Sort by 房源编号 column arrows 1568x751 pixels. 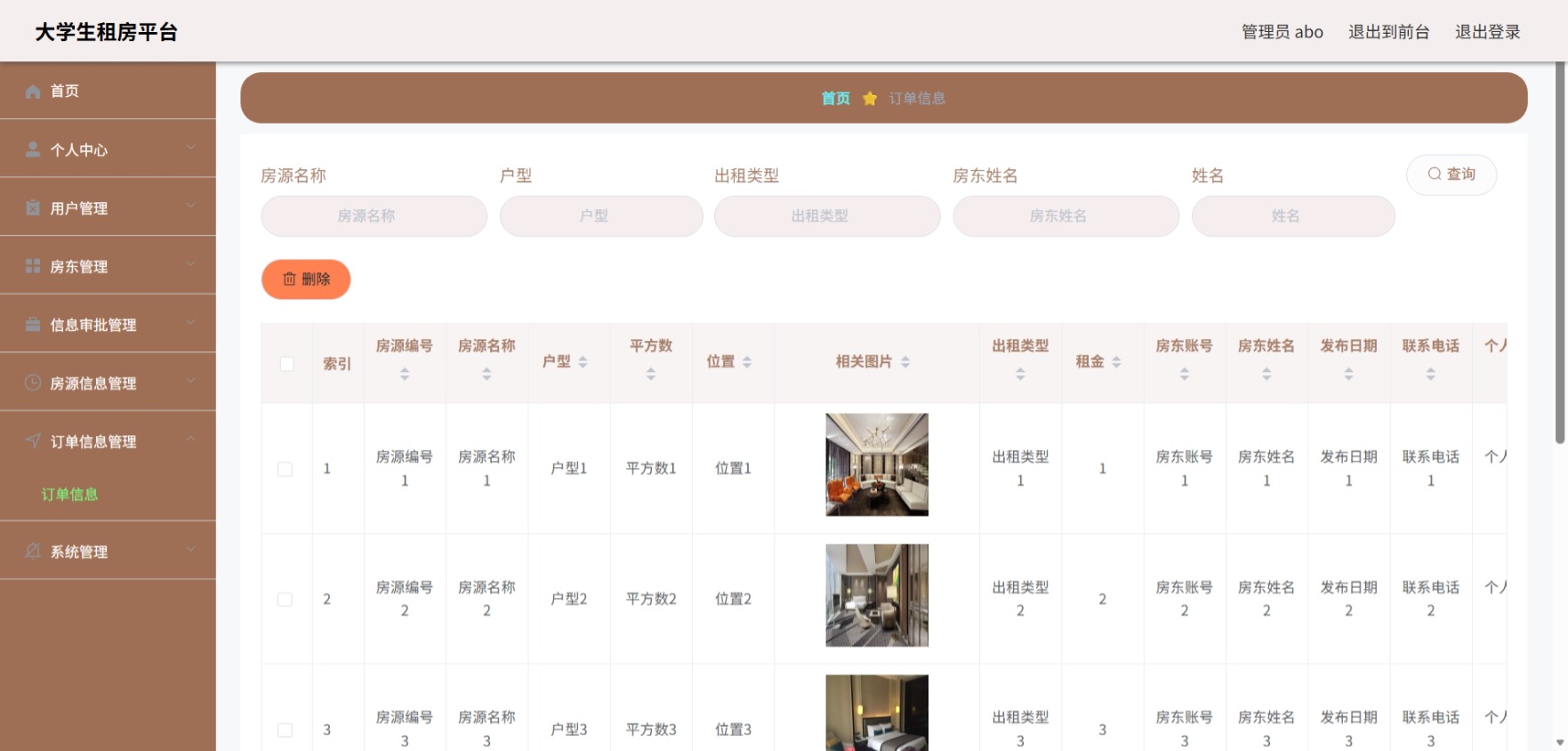click(x=405, y=375)
